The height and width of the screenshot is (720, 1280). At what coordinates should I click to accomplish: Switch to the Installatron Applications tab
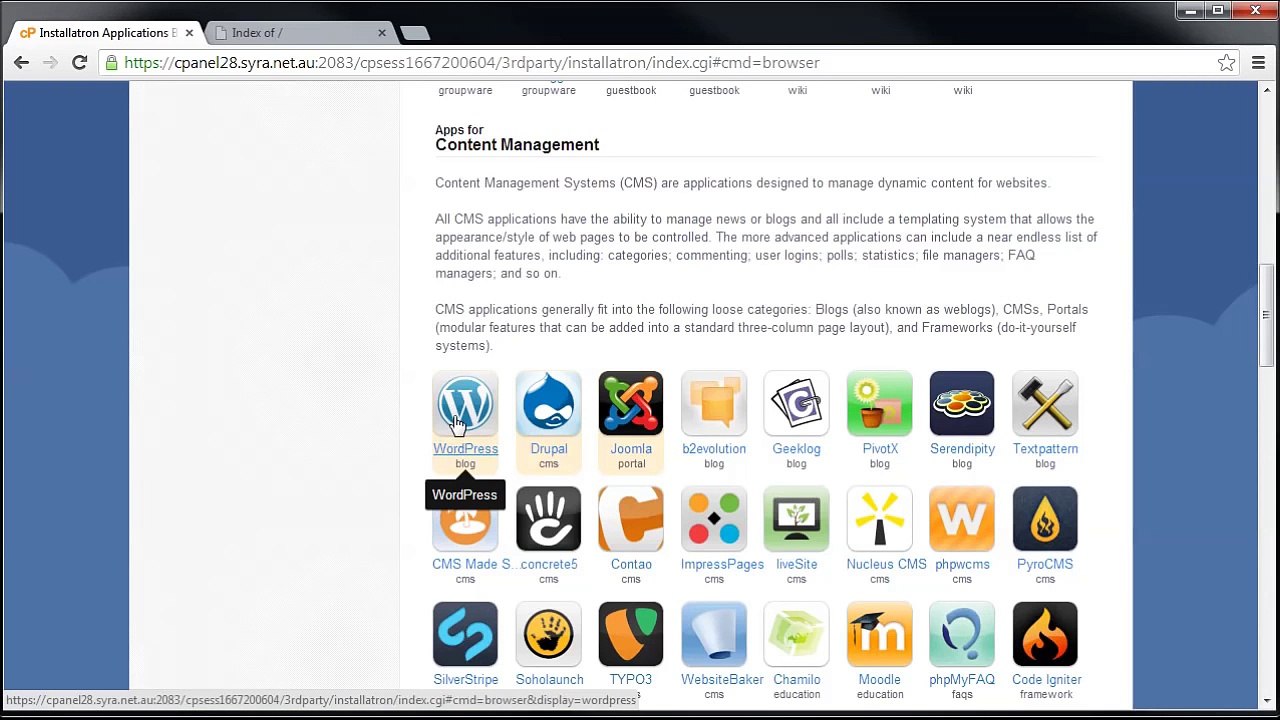click(106, 33)
